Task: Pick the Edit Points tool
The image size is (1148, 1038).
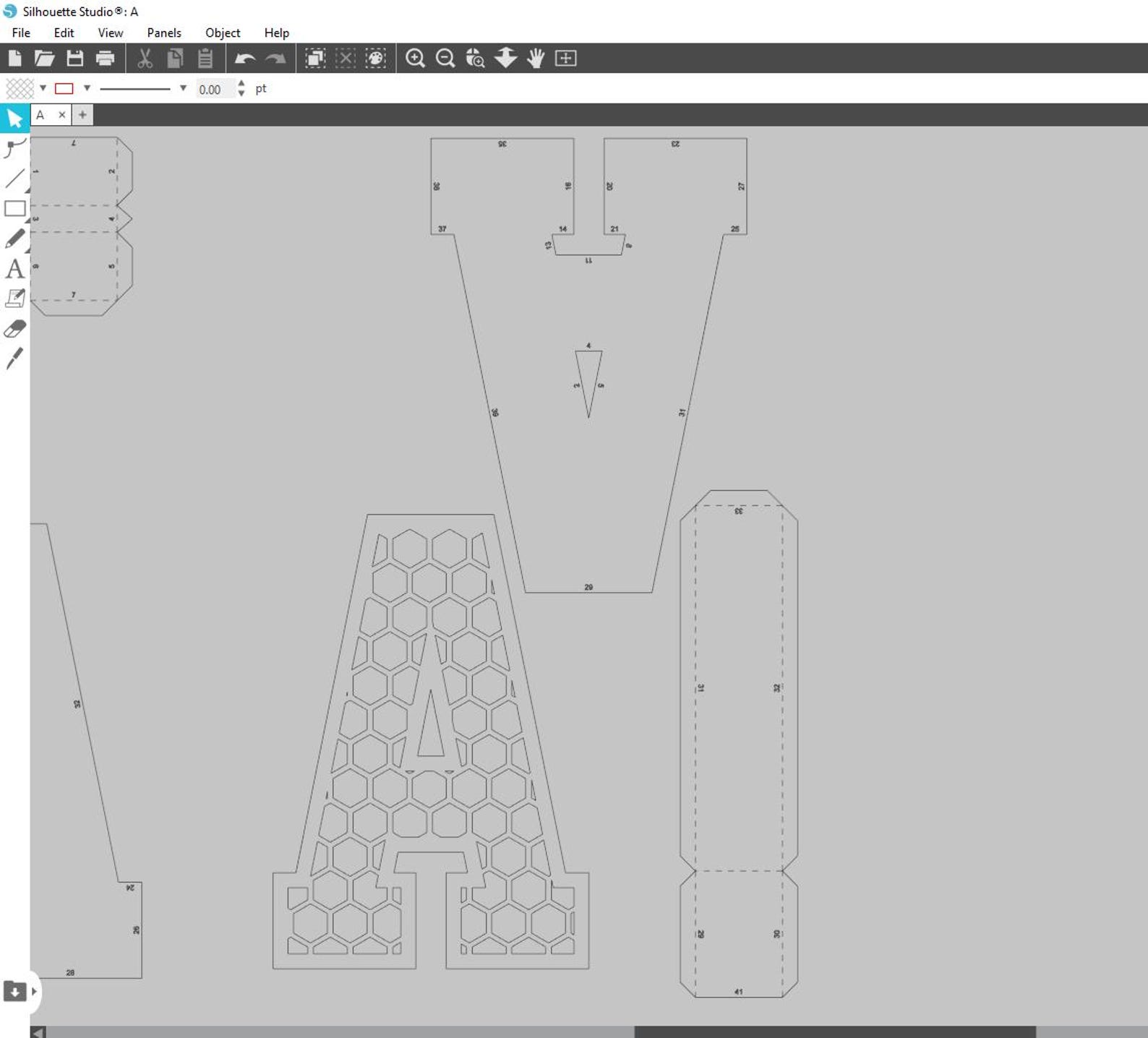Action: click(x=14, y=148)
